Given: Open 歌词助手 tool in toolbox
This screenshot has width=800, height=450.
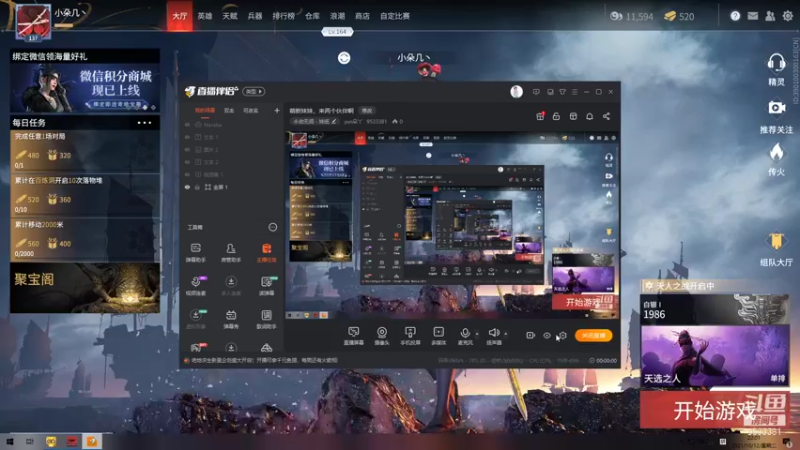Looking at the screenshot, I should tap(266, 319).
